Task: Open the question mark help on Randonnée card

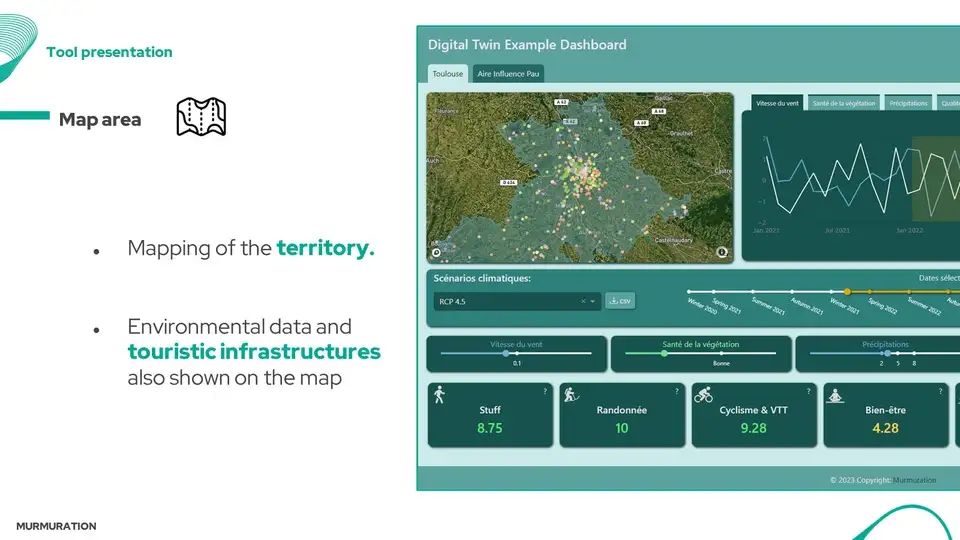Action: tap(676, 392)
